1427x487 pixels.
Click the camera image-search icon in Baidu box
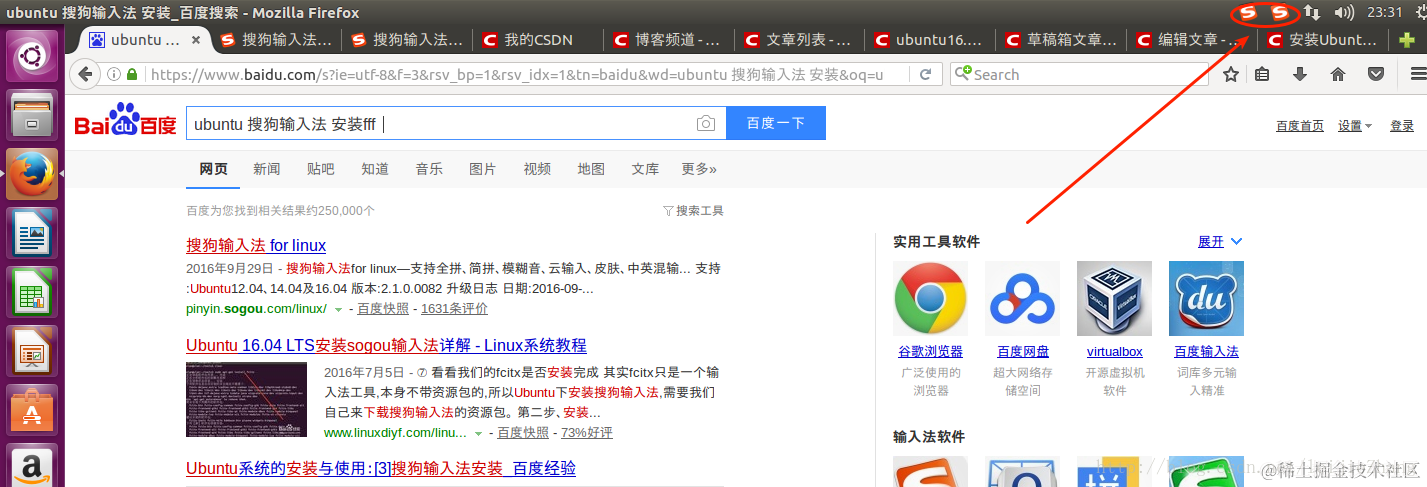tap(706, 124)
